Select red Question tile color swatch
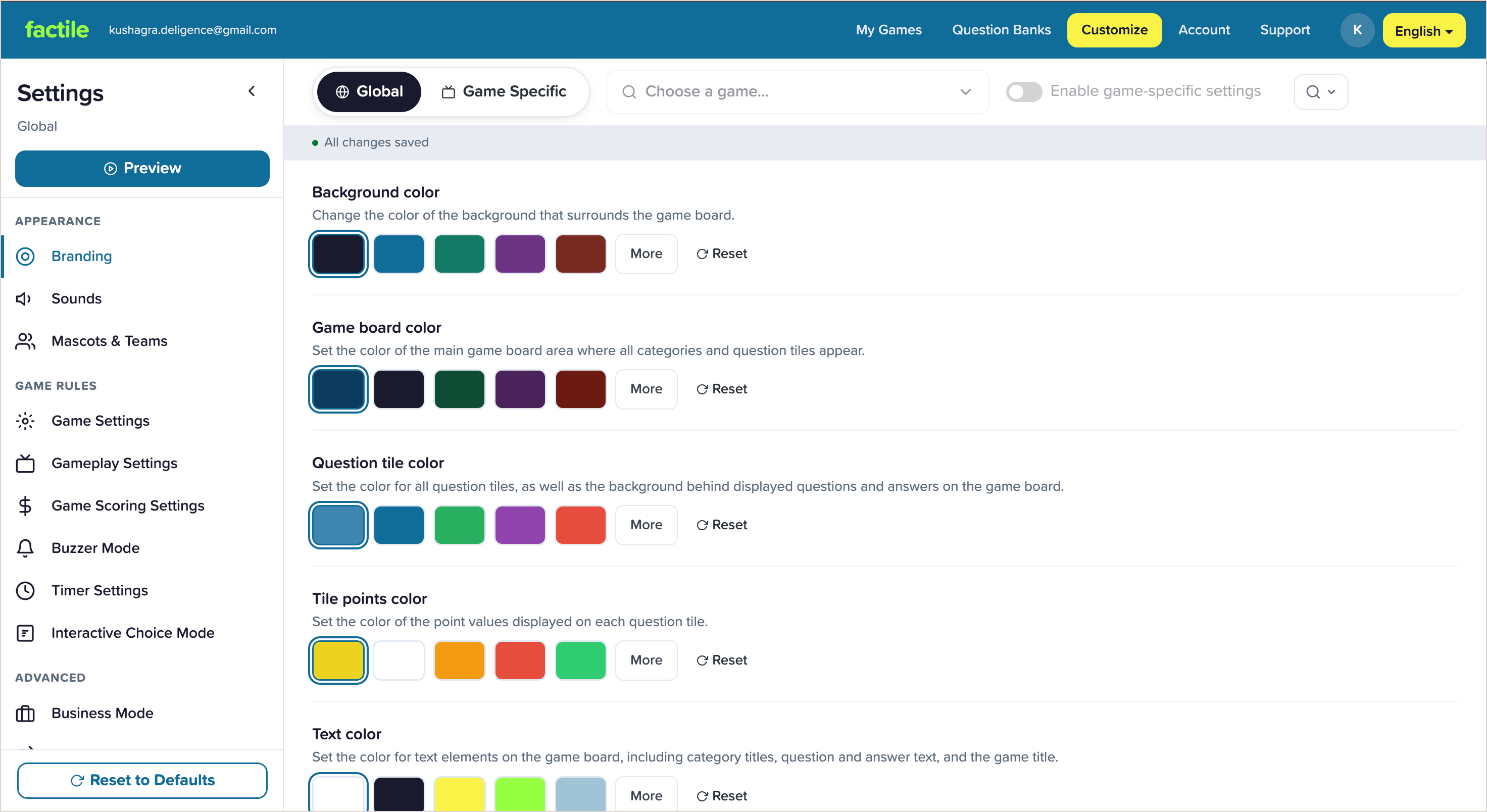This screenshot has height=812, width=1487. click(581, 525)
